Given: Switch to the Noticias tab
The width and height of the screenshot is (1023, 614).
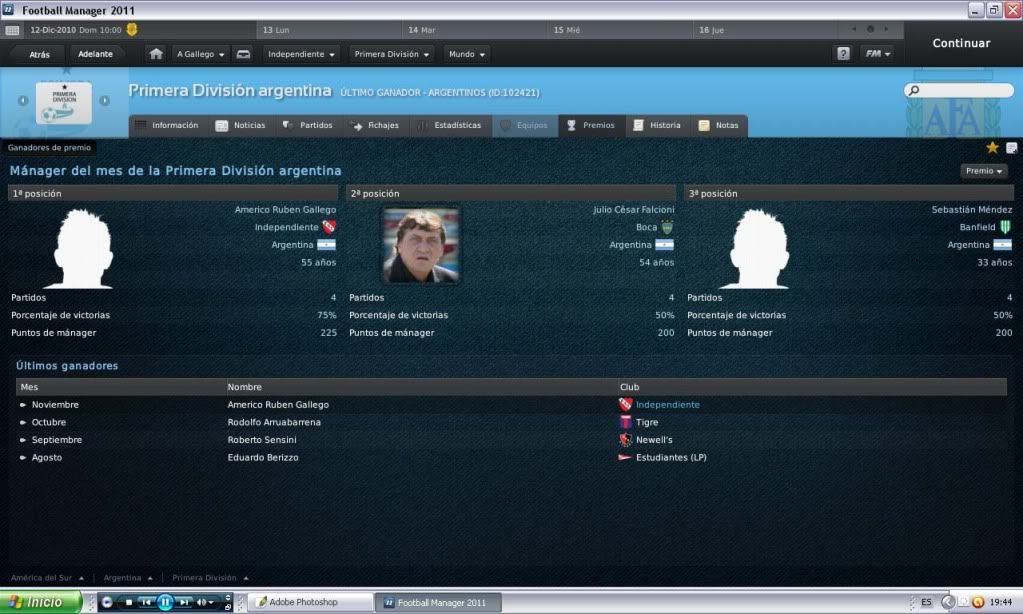Looking at the screenshot, I should pyautogui.click(x=241, y=125).
